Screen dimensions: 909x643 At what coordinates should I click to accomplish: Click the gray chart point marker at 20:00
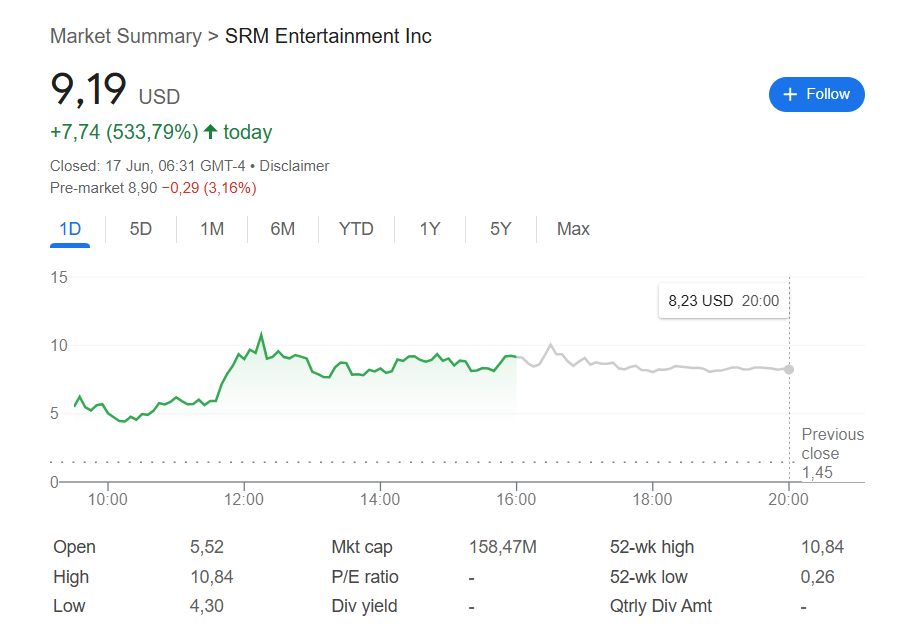[789, 369]
